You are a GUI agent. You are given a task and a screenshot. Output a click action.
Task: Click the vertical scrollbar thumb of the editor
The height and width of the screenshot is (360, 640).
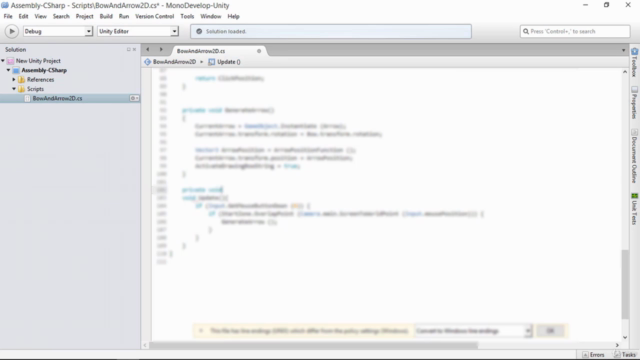[x=625, y=284]
